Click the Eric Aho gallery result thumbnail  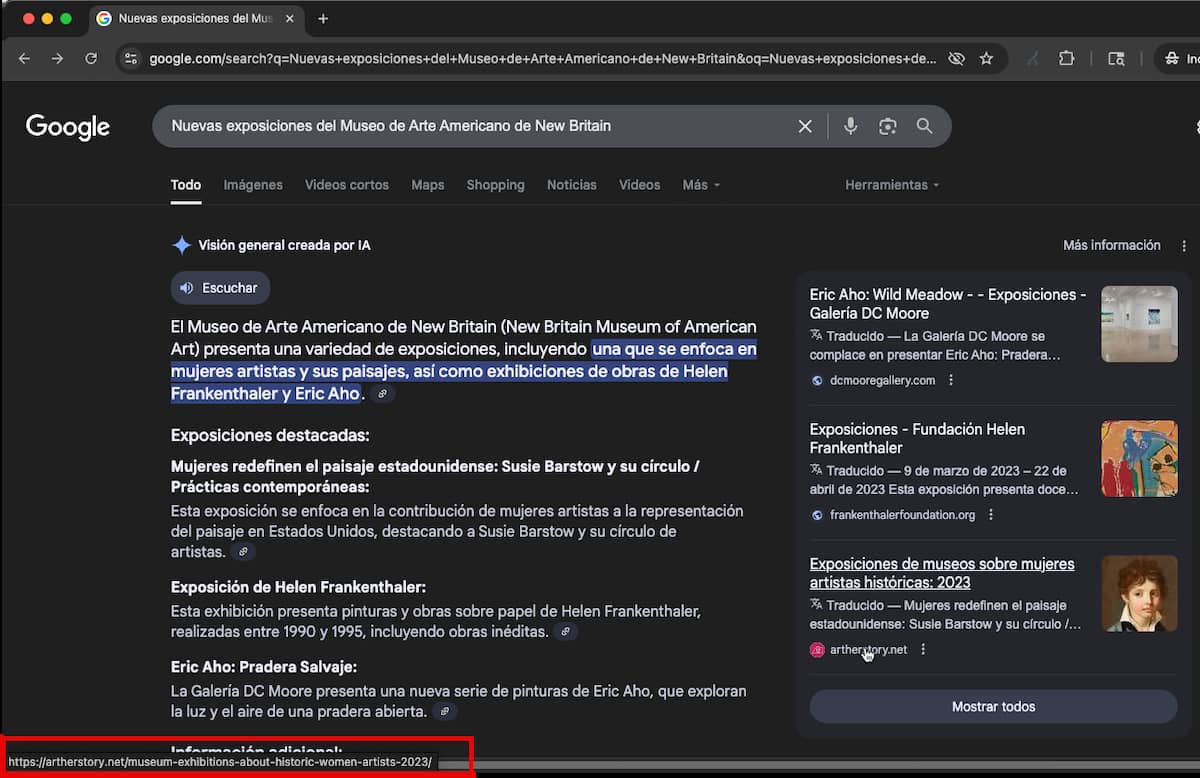[1139, 324]
